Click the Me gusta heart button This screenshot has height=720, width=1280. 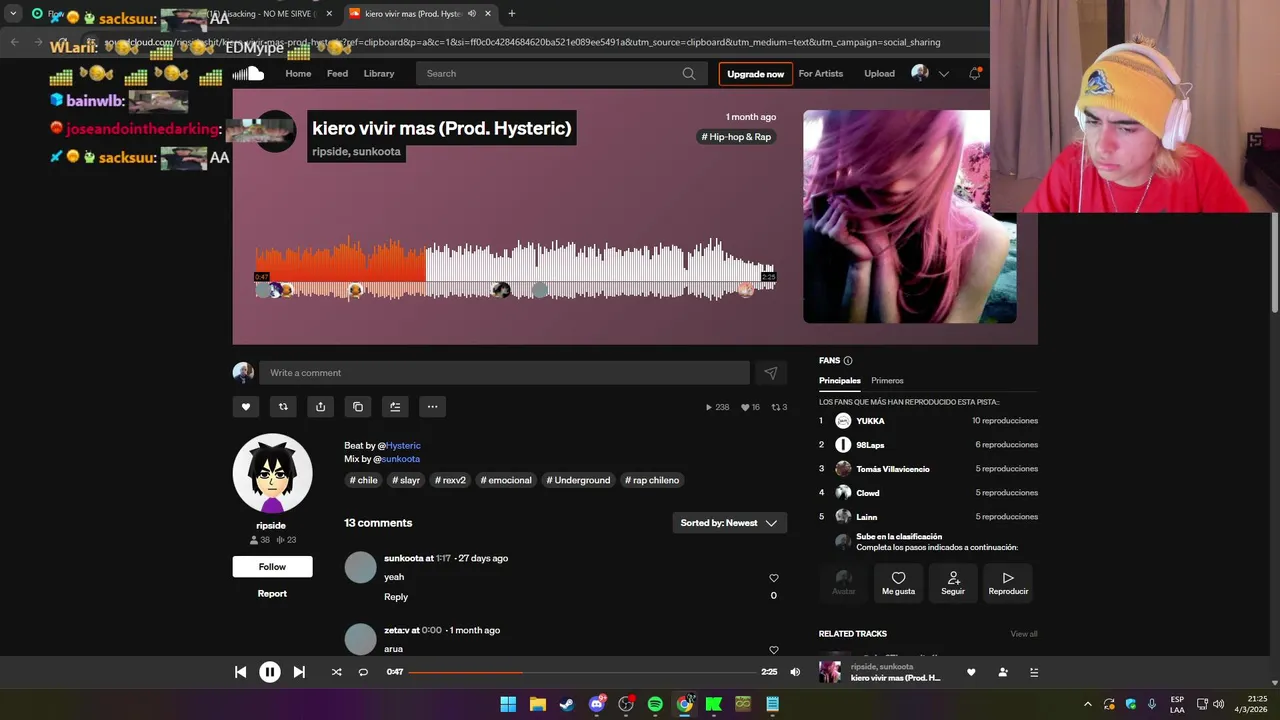tap(898, 583)
